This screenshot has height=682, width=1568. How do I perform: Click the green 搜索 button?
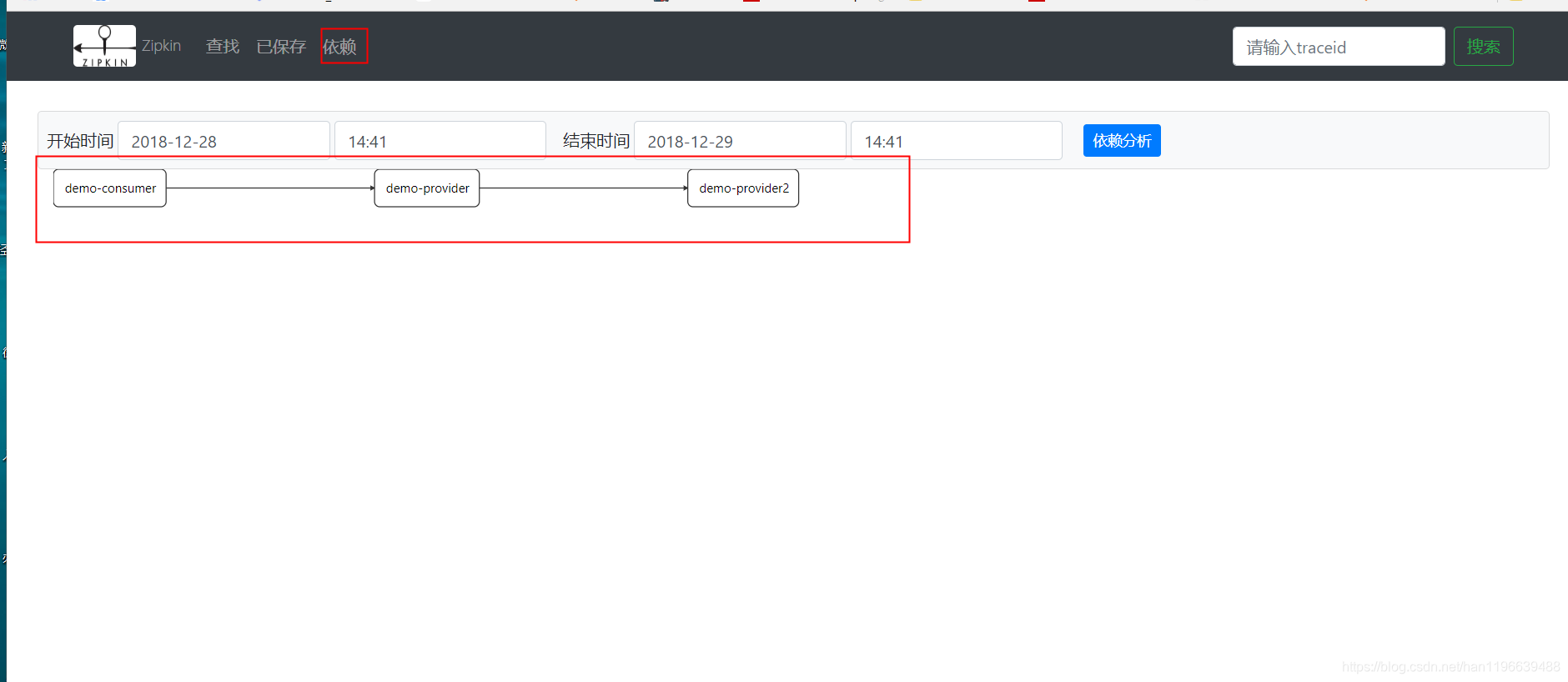[1483, 47]
